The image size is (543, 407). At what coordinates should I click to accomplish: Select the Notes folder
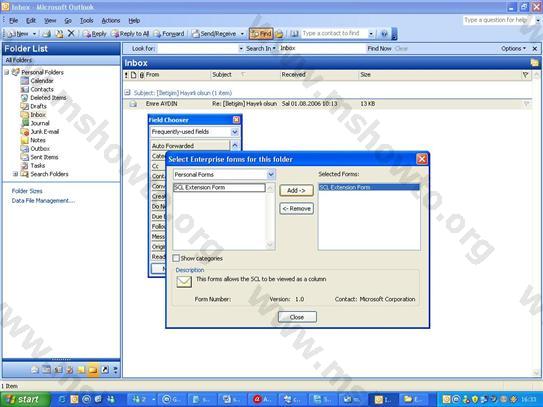[38, 140]
